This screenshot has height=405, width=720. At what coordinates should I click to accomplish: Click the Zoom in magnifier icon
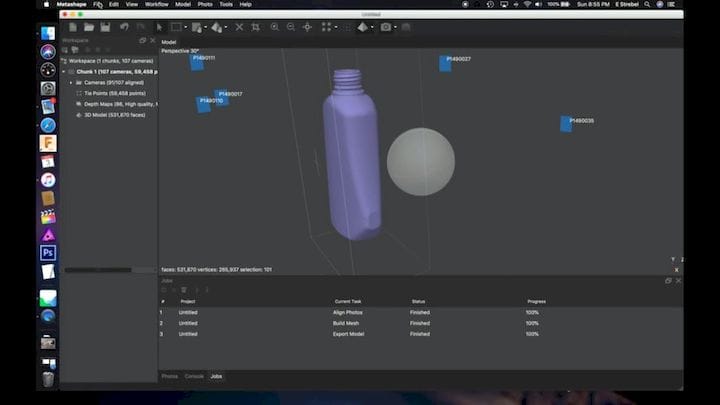(275, 27)
